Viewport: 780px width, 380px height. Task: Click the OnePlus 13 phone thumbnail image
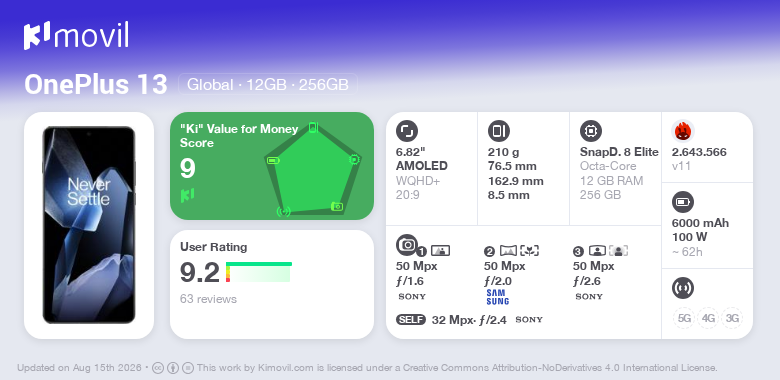(x=89, y=225)
